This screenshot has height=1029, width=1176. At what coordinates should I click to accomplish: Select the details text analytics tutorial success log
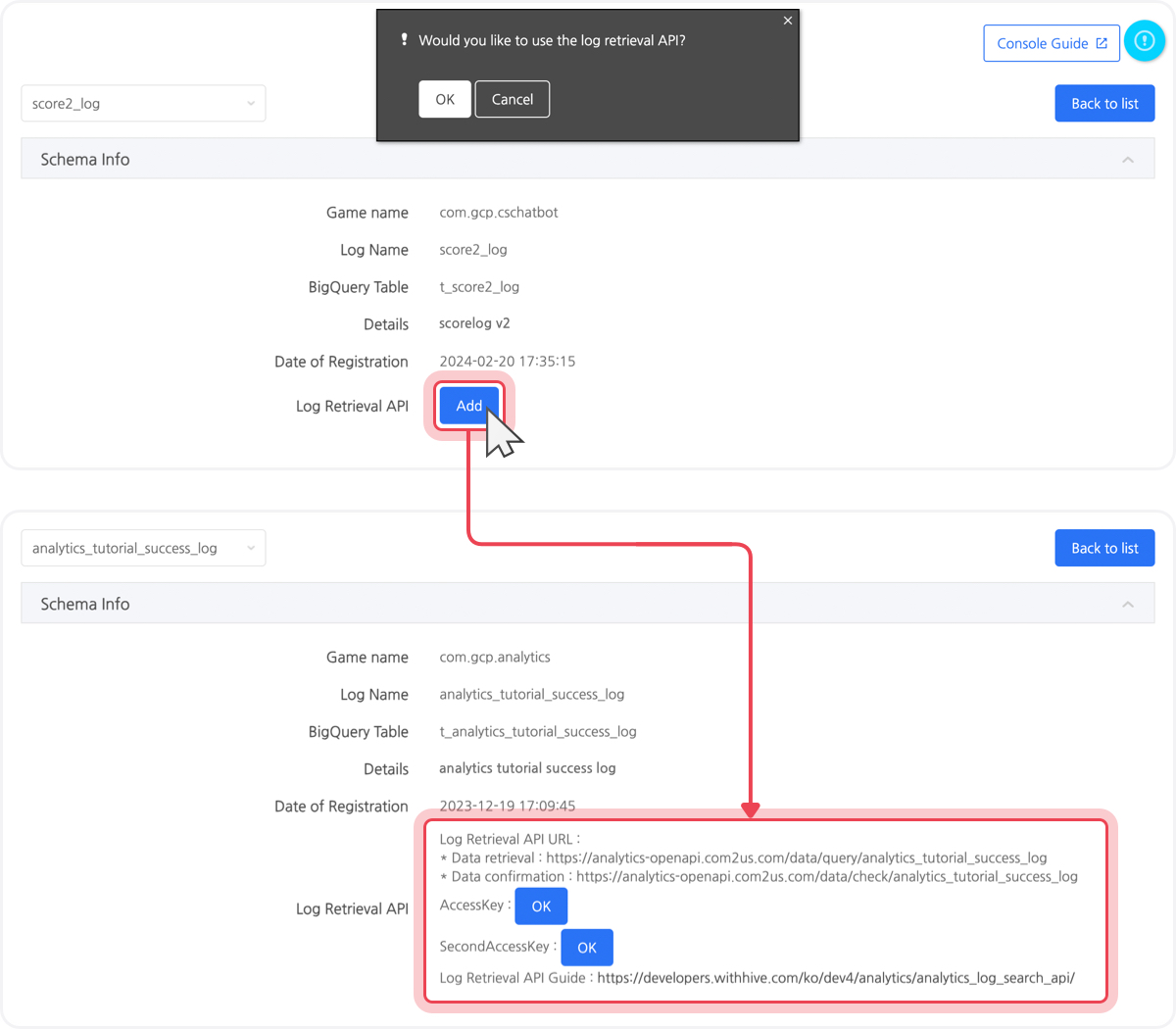tap(527, 768)
